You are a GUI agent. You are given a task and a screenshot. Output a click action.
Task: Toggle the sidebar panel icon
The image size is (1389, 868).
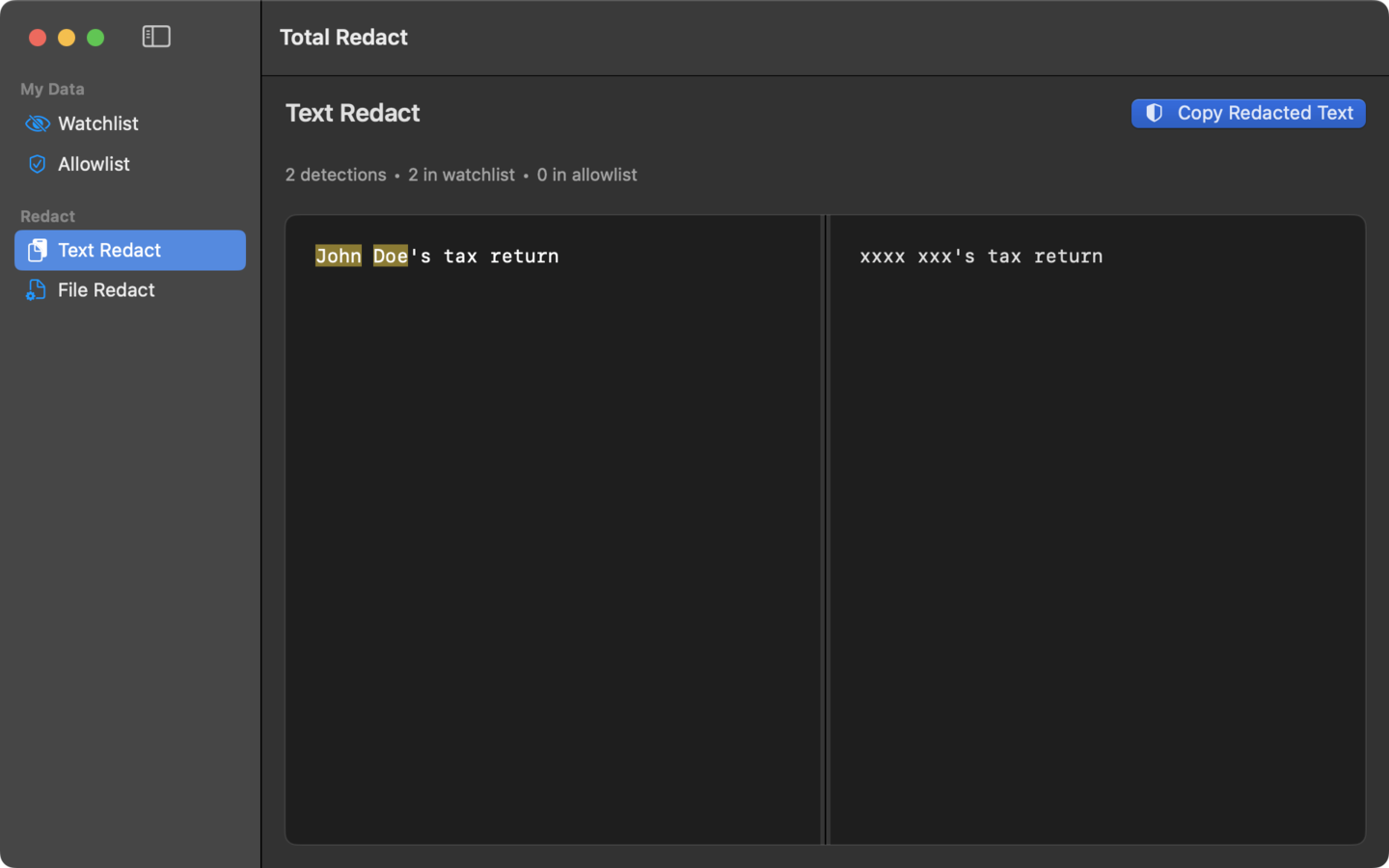156,37
